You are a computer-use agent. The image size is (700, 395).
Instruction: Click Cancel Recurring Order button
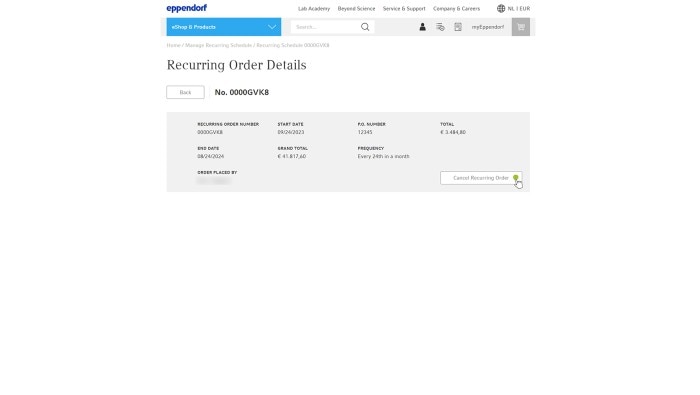(x=481, y=178)
